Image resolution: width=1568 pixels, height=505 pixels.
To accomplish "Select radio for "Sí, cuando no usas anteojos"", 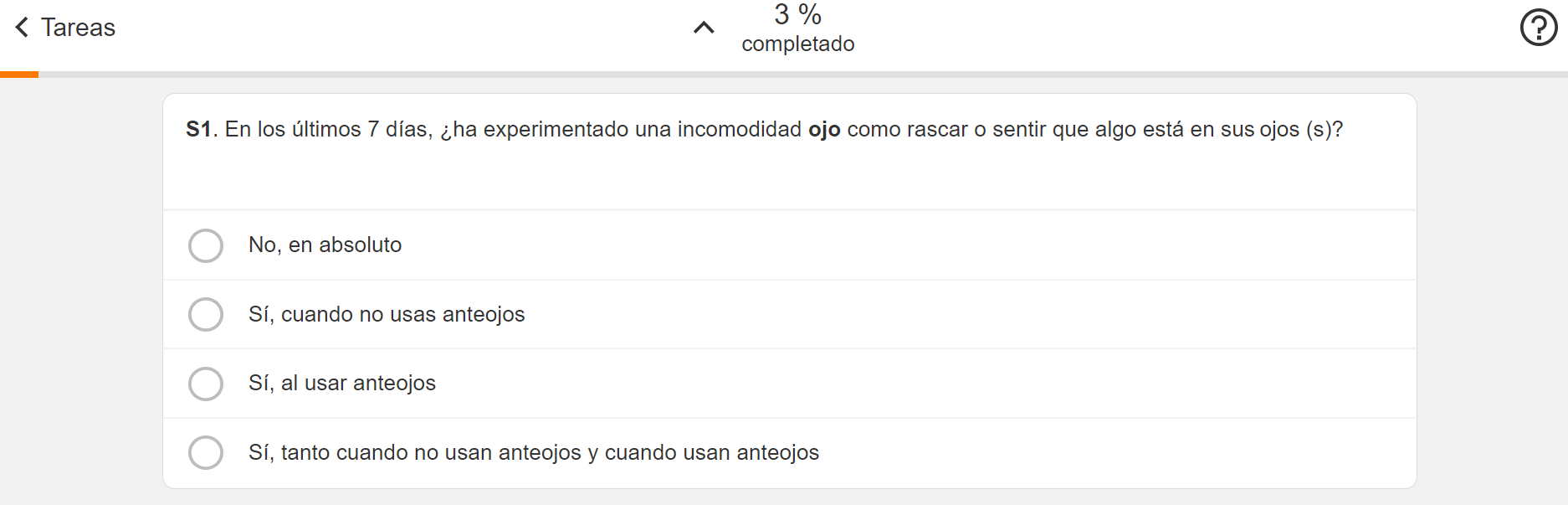I will pyautogui.click(x=206, y=314).
